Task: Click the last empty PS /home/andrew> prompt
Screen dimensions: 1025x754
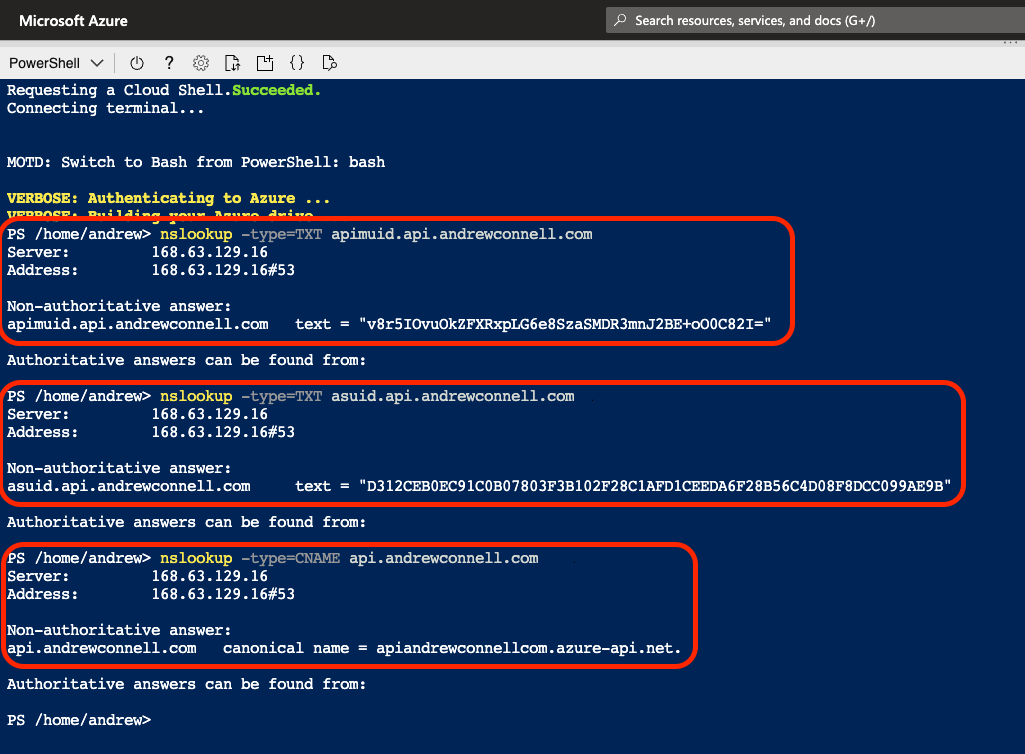Action: 79,721
